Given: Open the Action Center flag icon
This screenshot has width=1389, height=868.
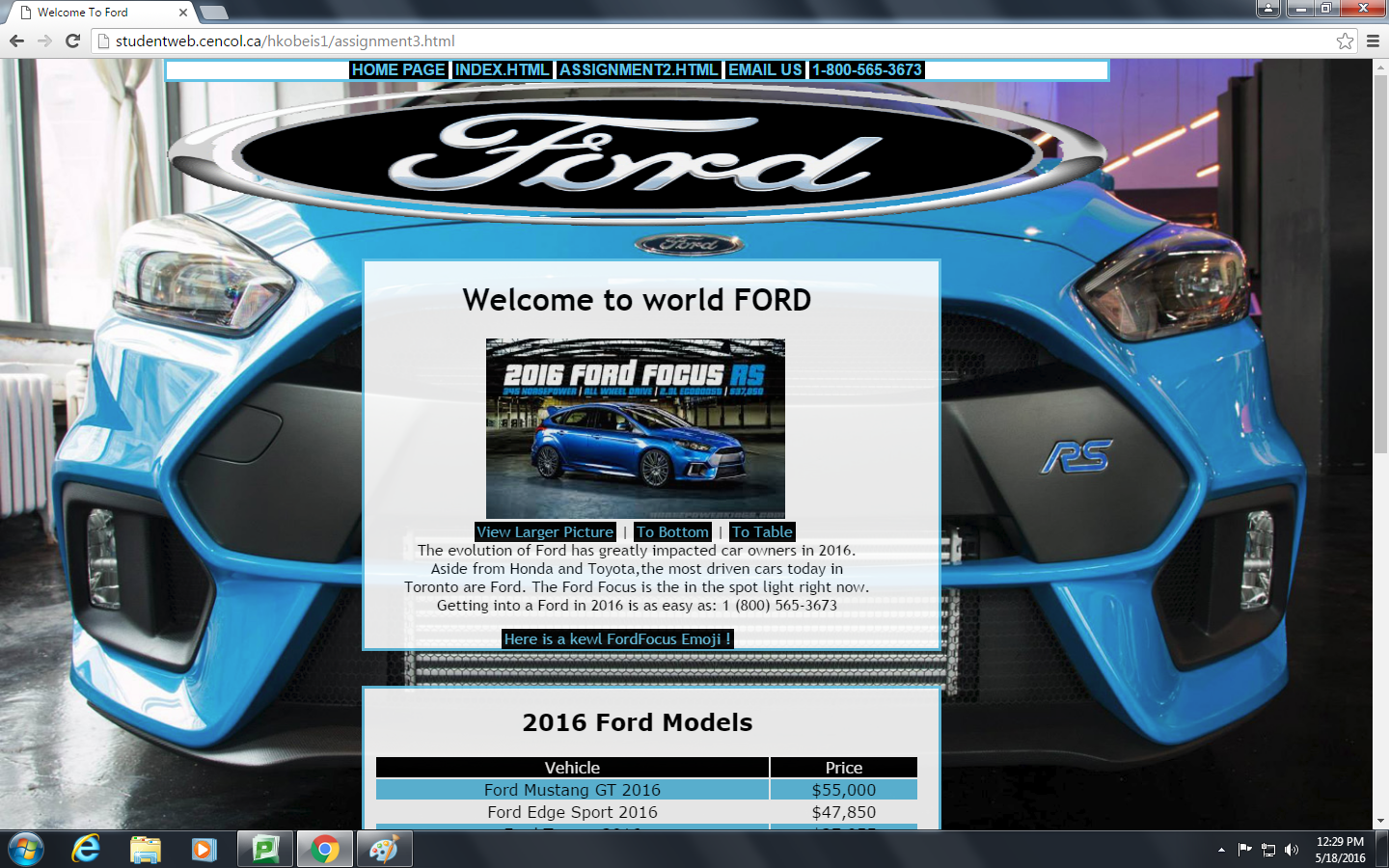Looking at the screenshot, I should click(1244, 850).
